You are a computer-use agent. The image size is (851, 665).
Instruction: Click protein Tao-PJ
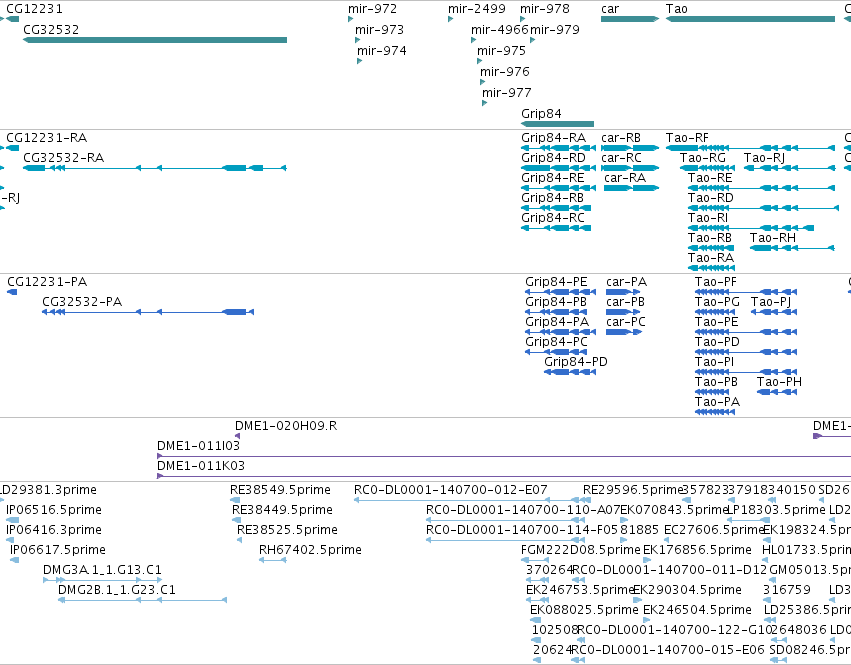(774, 312)
